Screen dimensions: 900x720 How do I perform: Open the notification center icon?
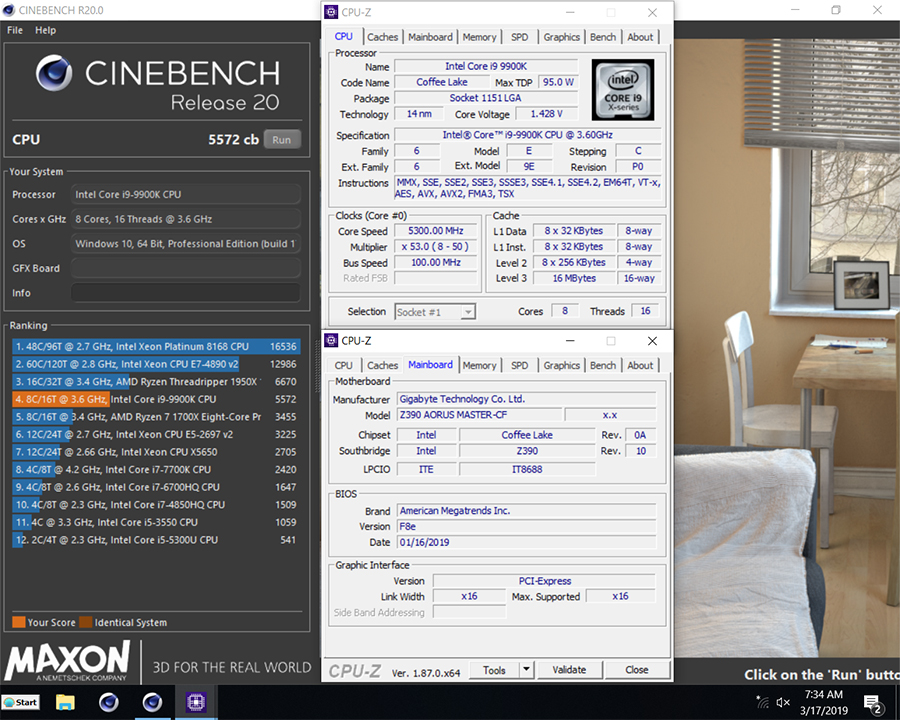click(x=872, y=703)
